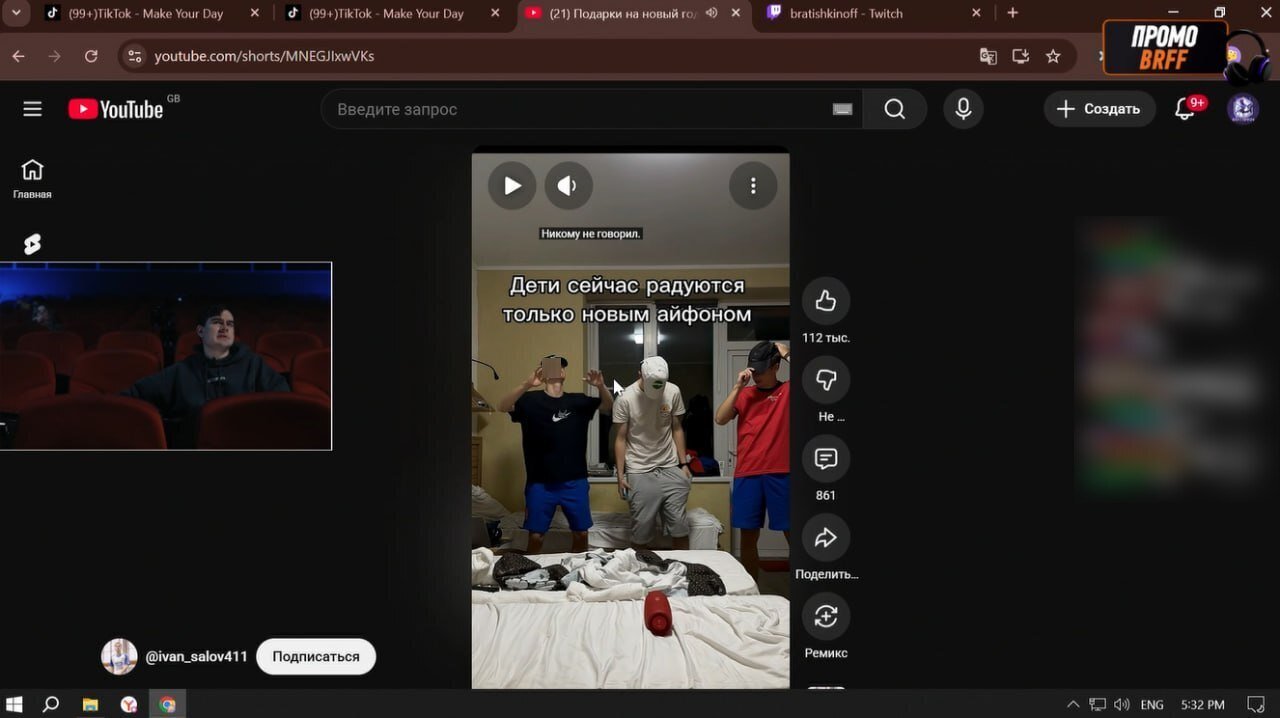The width and height of the screenshot is (1280, 718).
Task: Open the Remix option
Action: [x=825, y=617]
